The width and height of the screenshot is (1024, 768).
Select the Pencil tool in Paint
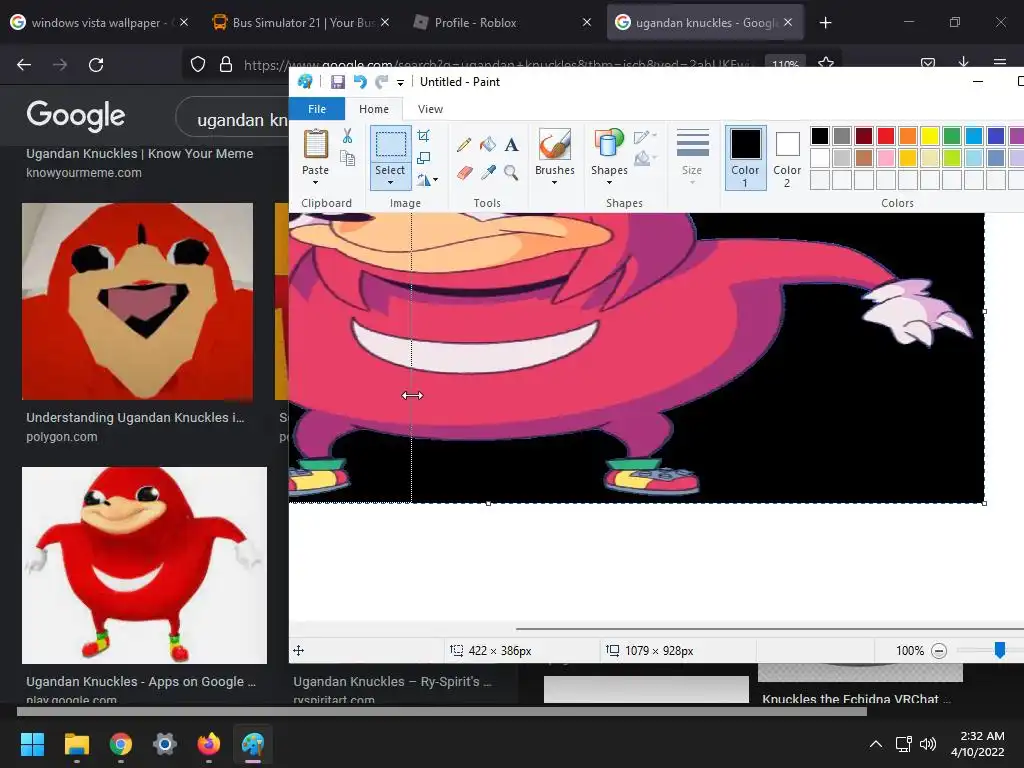464,144
